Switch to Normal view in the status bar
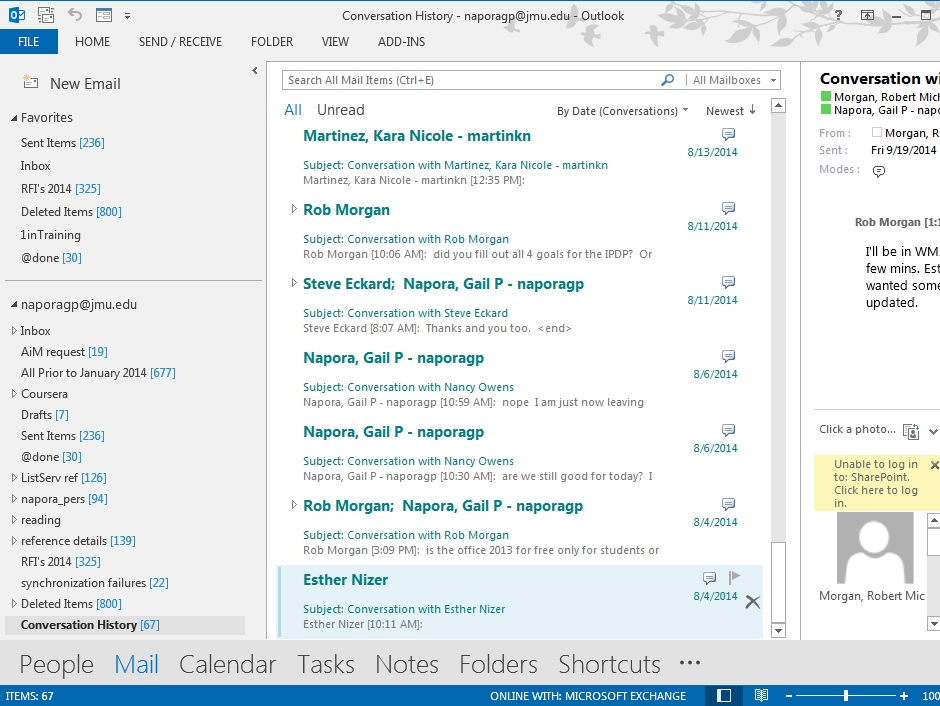940x706 pixels. [724, 696]
